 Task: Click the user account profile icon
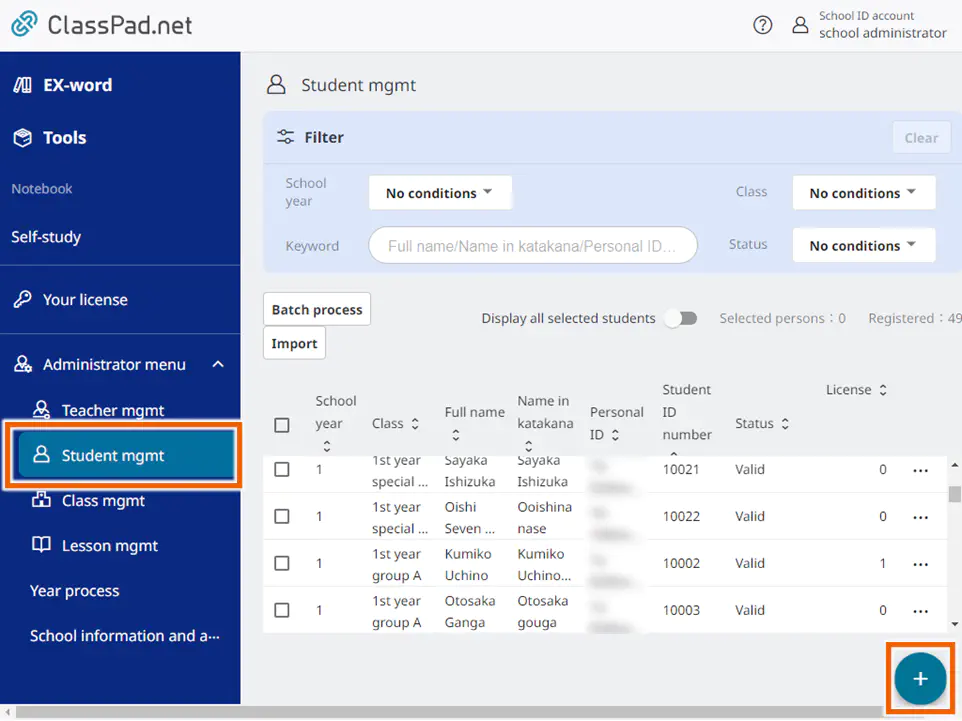point(800,25)
